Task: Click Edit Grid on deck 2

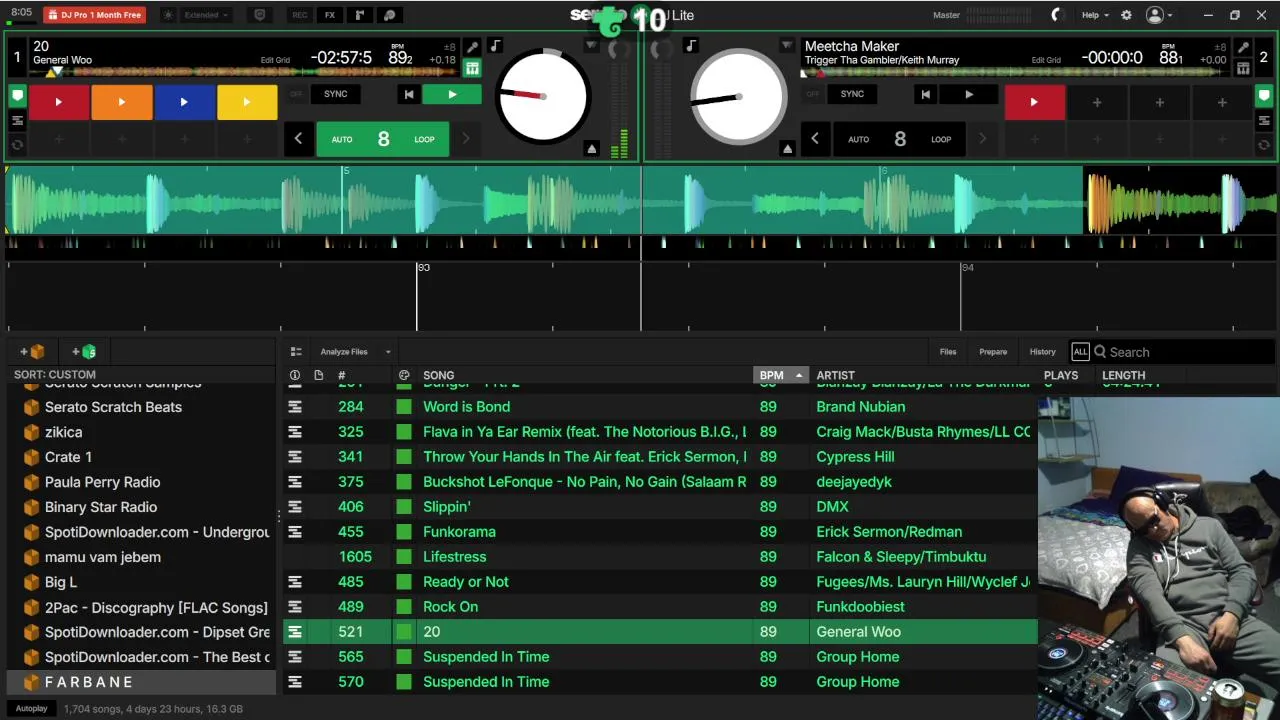Action: (1046, 60)
